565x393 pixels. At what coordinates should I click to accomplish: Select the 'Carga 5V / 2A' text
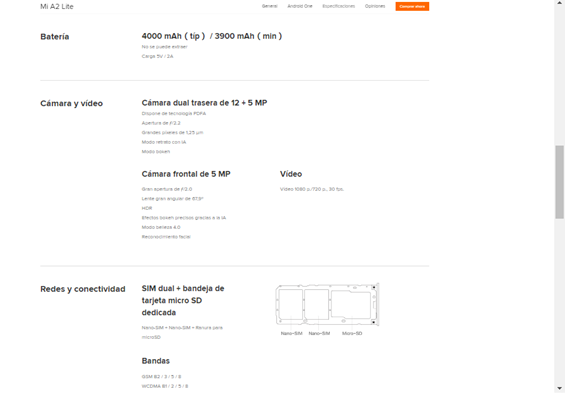click(x=157, y=57)
